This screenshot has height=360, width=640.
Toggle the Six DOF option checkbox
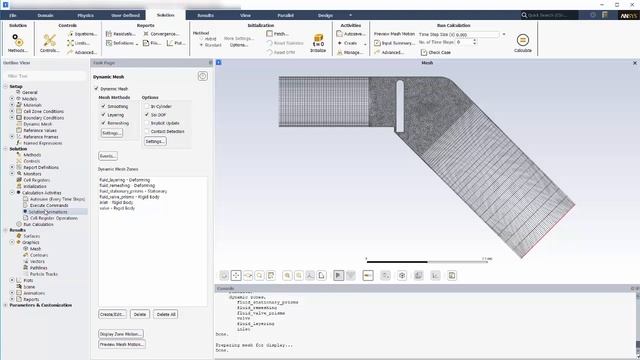pyautogui.click(x=147, y=115)
